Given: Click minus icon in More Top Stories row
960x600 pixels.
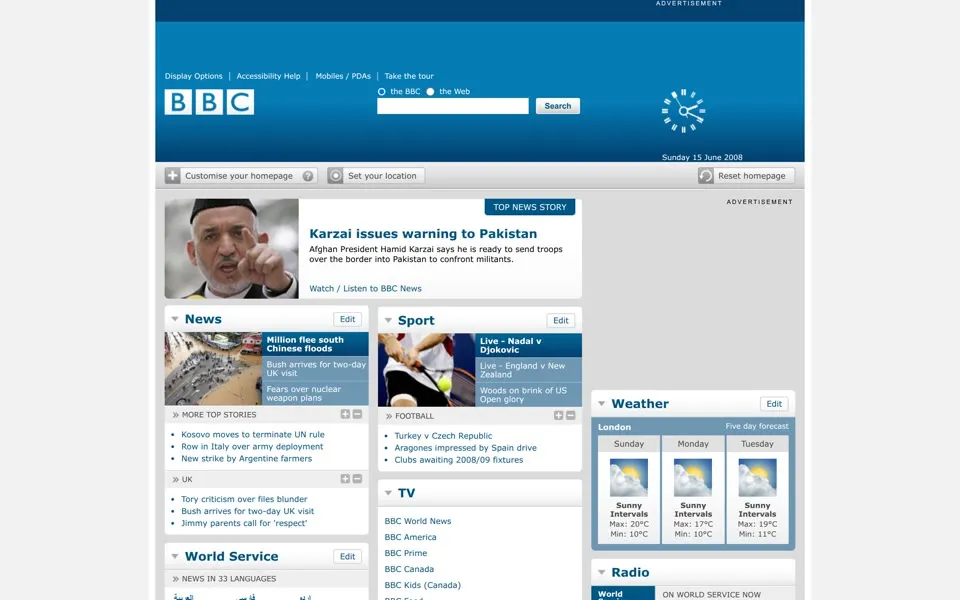Looking at the screenshot, I should click(358, 414).
